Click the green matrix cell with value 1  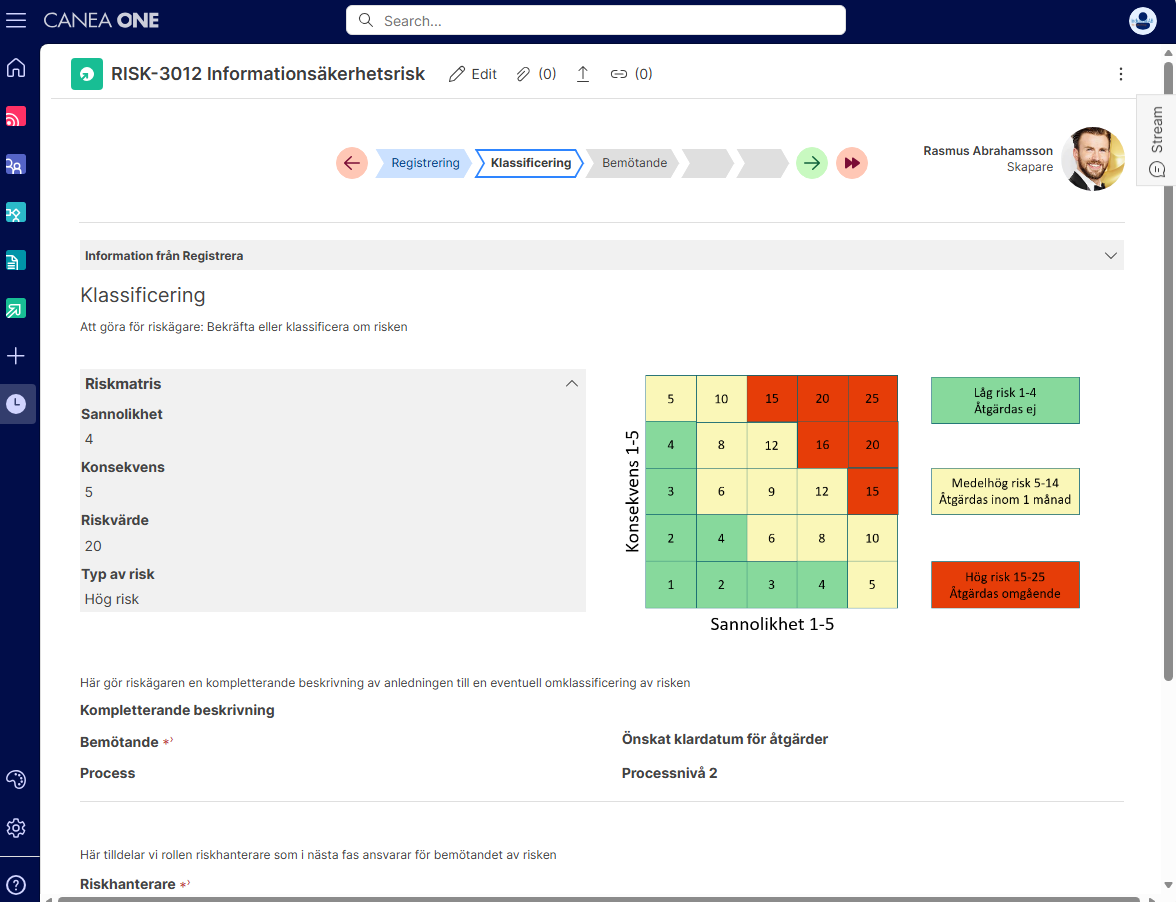(670, 584)
